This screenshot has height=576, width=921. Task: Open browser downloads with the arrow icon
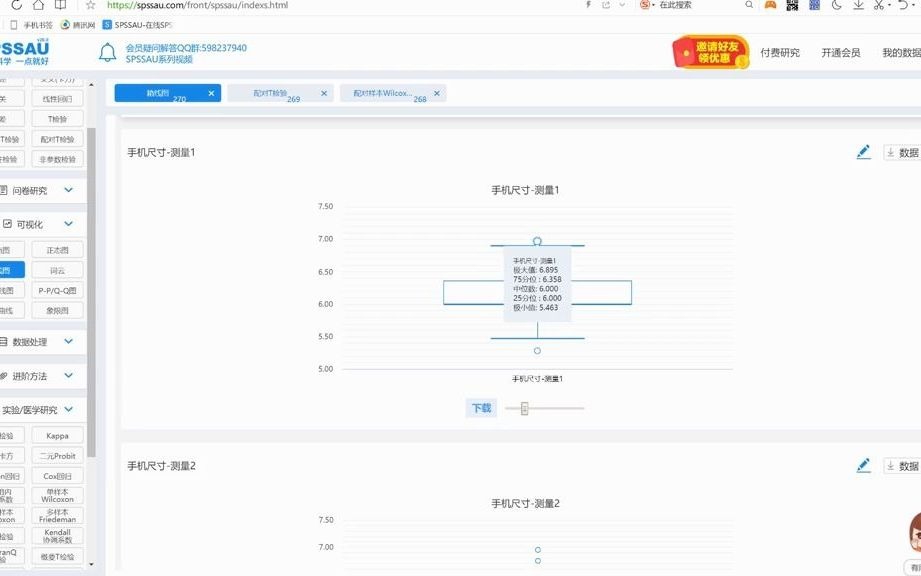[859, 5]
